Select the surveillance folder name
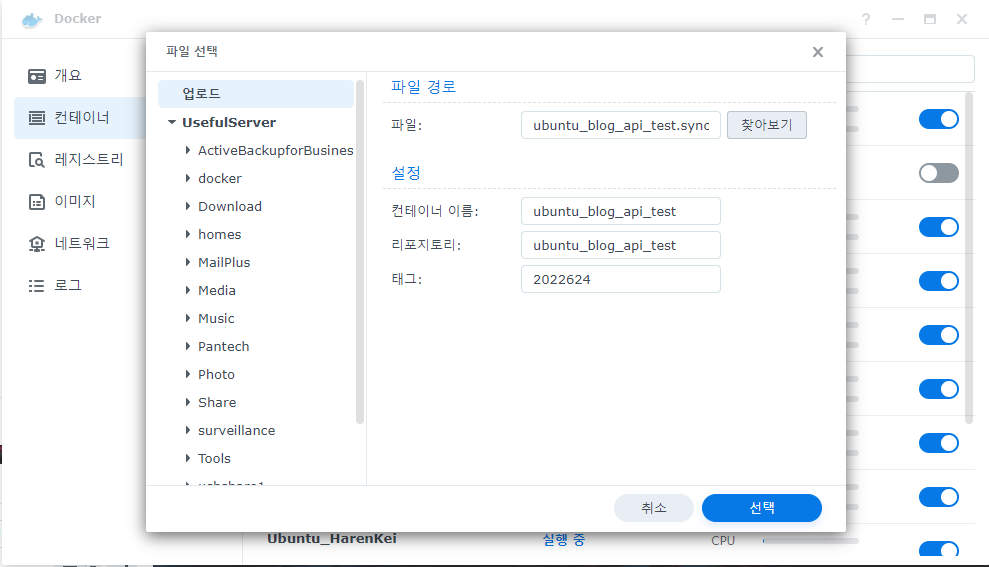Screen dimensions: 989x567 (x=237, y=430)
